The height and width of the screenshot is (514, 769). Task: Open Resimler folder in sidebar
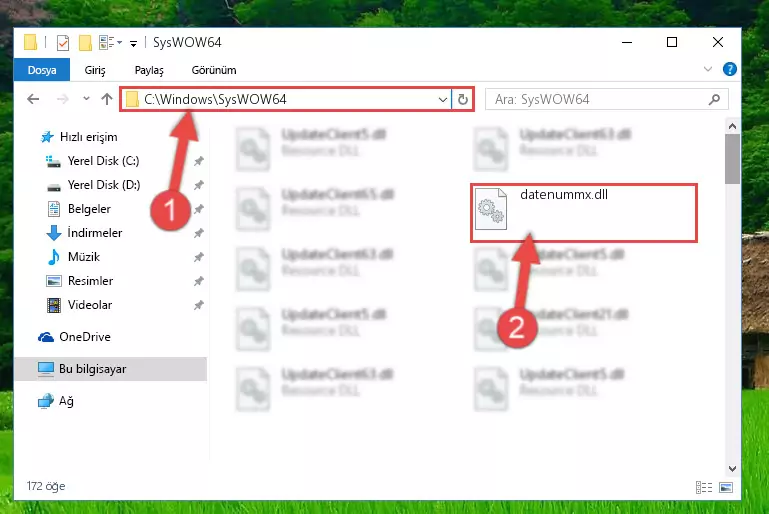90,281
